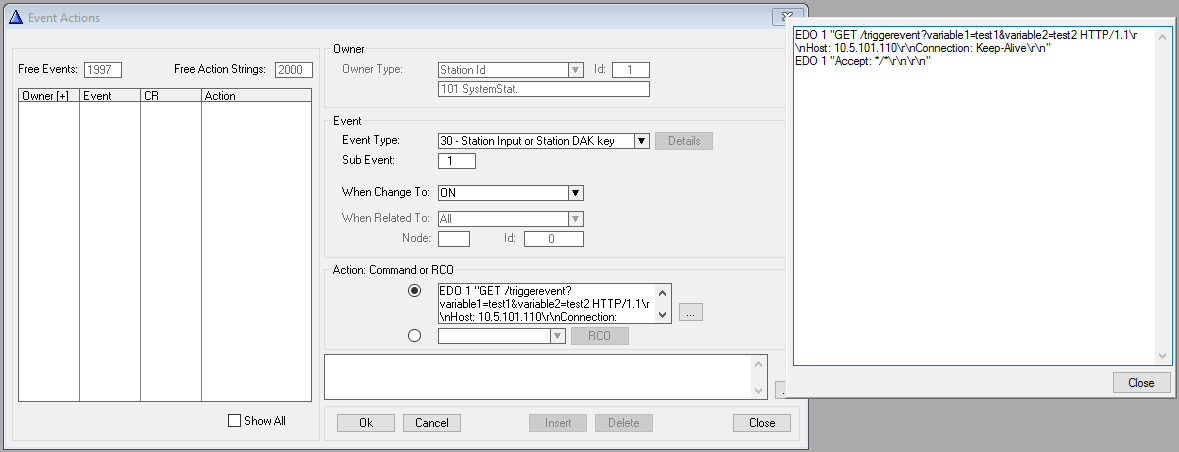Close the Event Actions dialog with Close button

[762, 423]
